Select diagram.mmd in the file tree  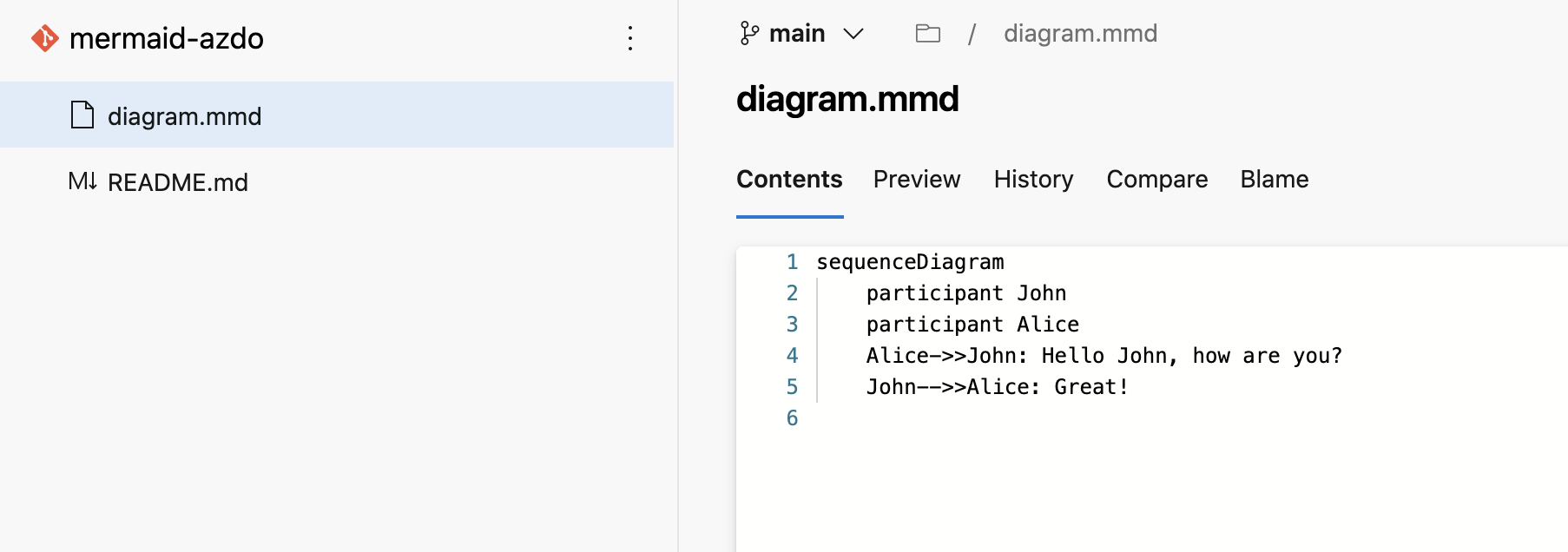pos(184,116)
